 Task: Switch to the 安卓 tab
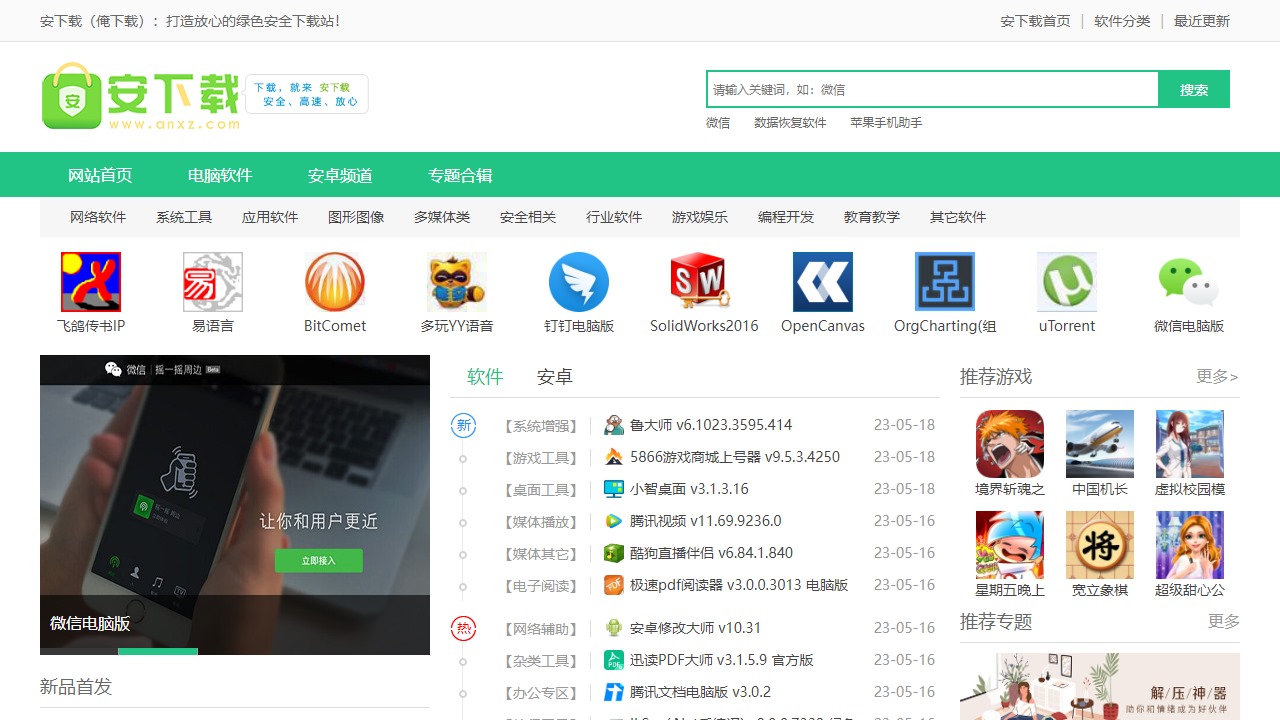pyautogui.click(x=553, y=377)
